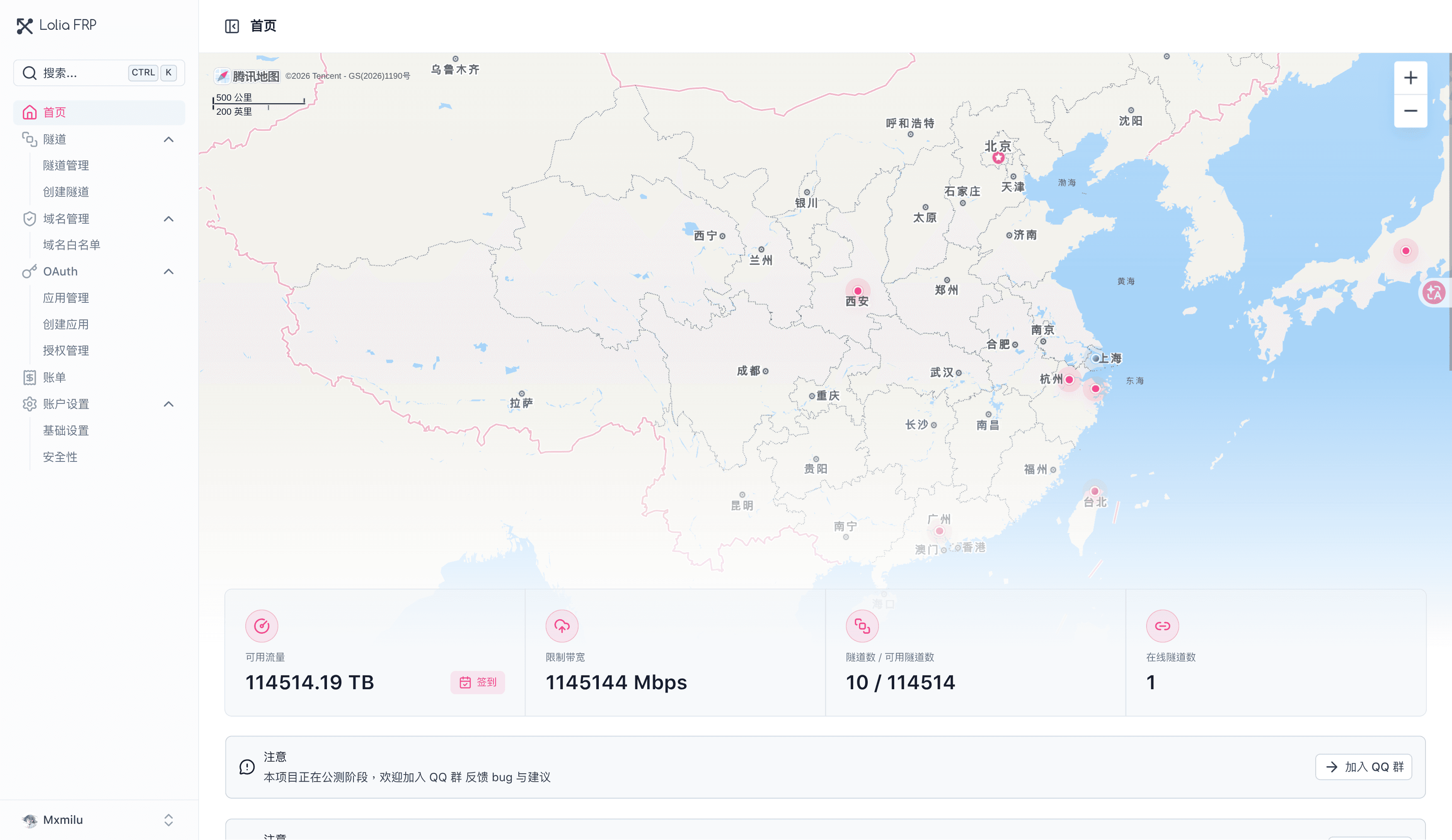Select the Beijing star node marker

(998, 157)
